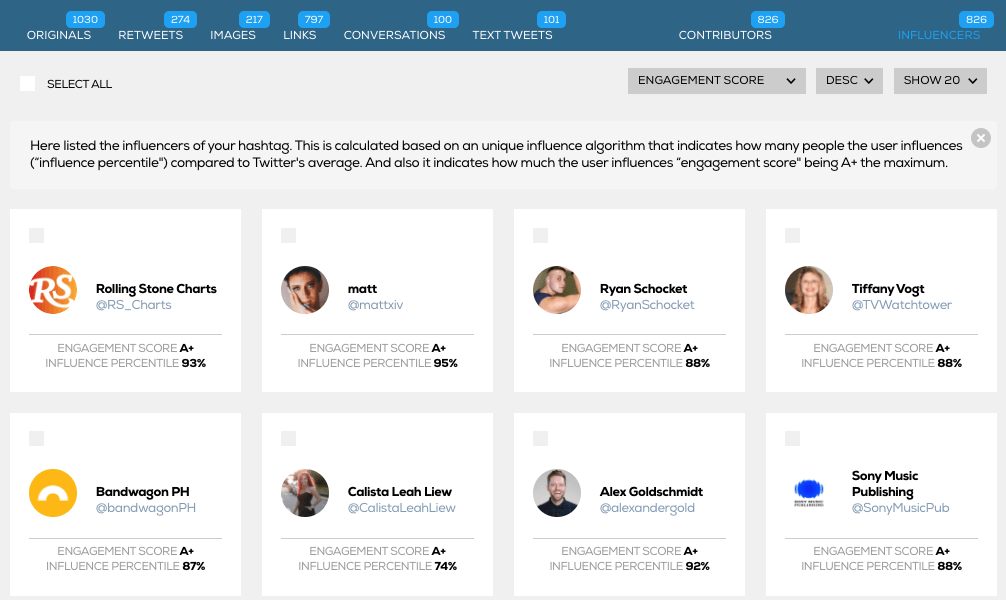1006x600 pixels.
Task: Click Rolling Stone Charts' 93% influence percentile
Action: (x=194, y=363)
